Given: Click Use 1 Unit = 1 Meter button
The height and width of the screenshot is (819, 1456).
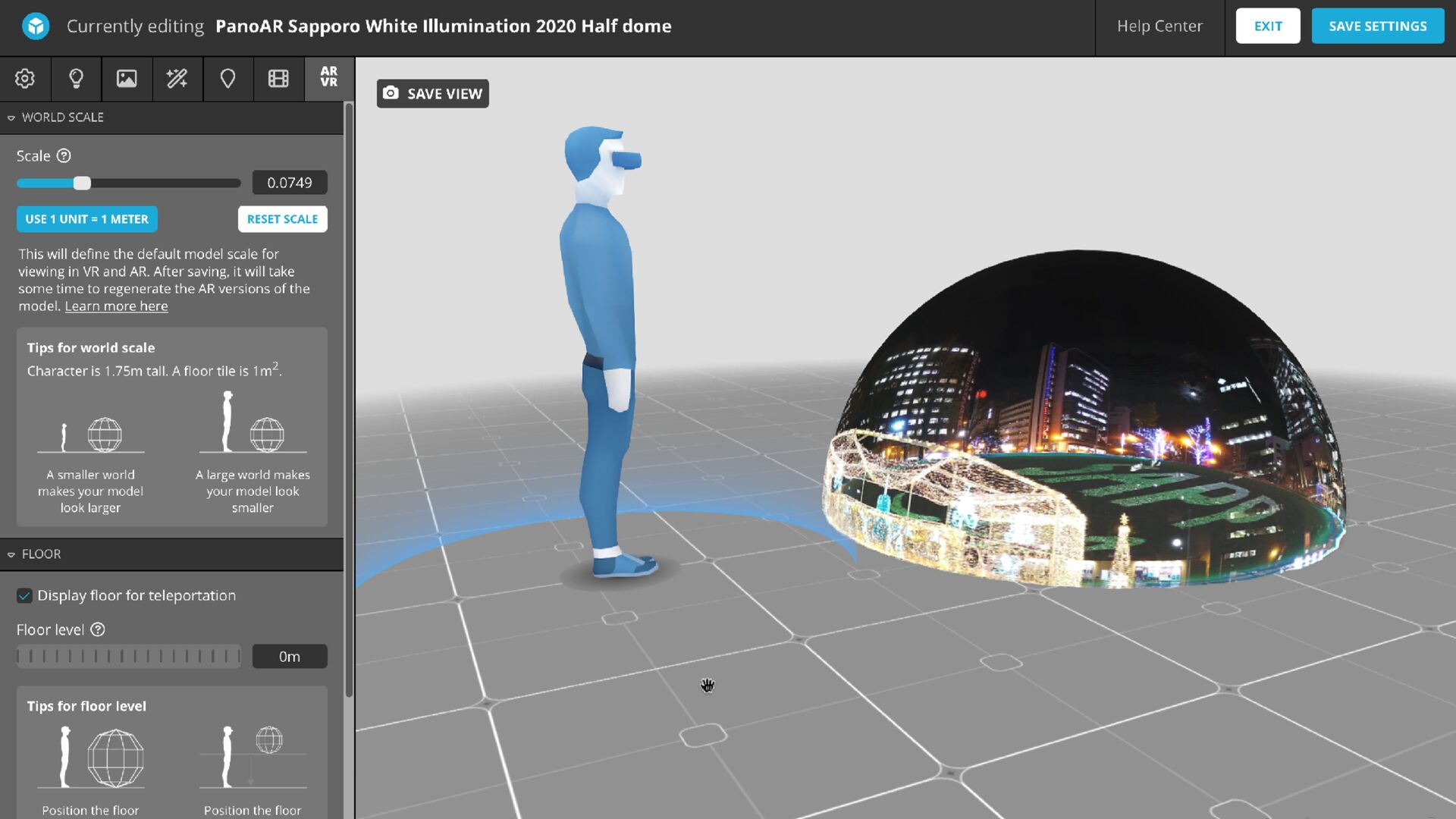Looking at the screenshot, I should (x=87, y=219).
